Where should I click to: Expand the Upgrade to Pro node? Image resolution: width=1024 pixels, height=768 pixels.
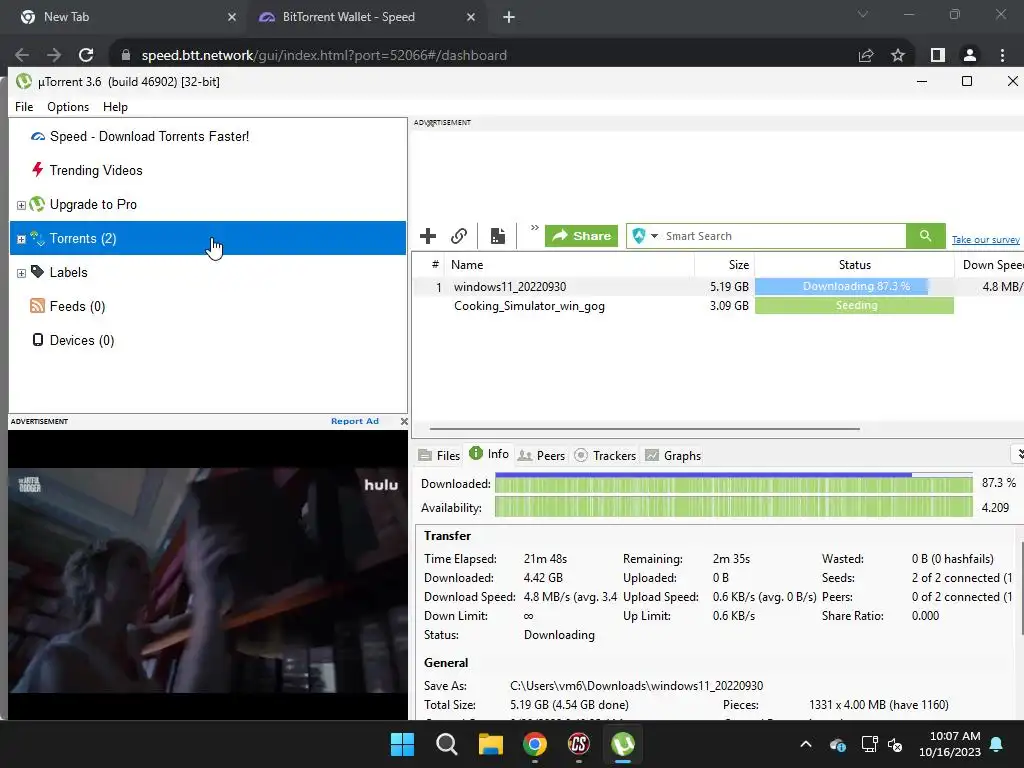tap(21, 205)
